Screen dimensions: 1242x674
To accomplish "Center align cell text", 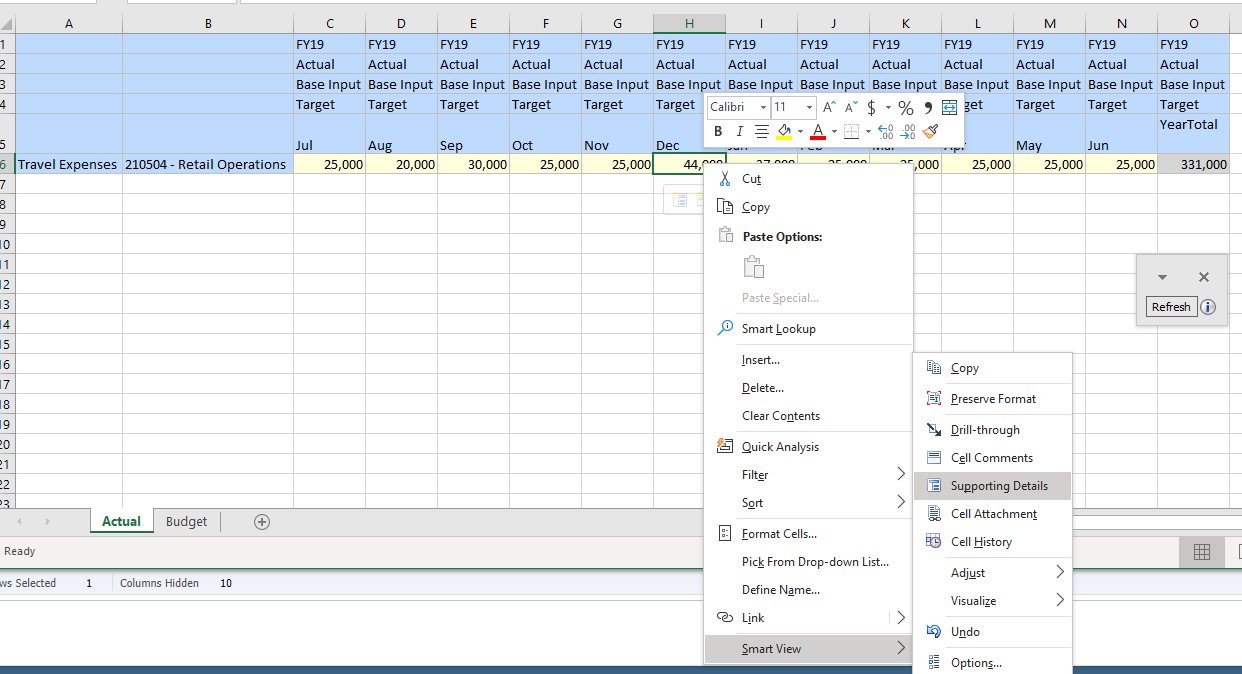I will pos(762,131).
